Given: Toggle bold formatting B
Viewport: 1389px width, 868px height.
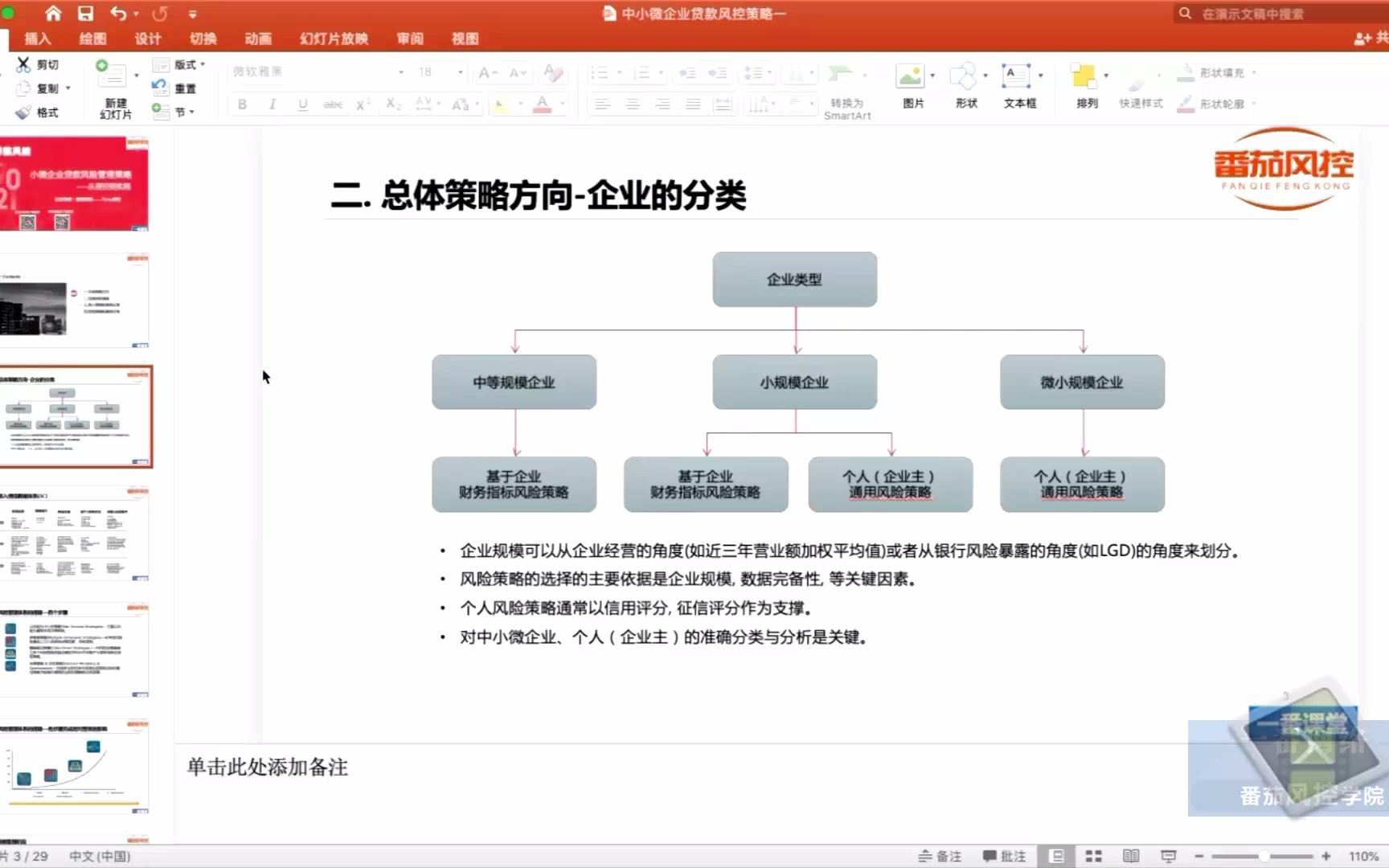Looking at the screenshot, I should (x=242, y=104).
